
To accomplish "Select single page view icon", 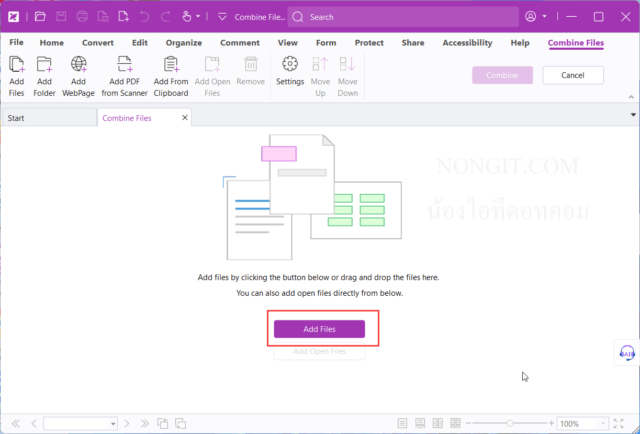I will point(402,423).
